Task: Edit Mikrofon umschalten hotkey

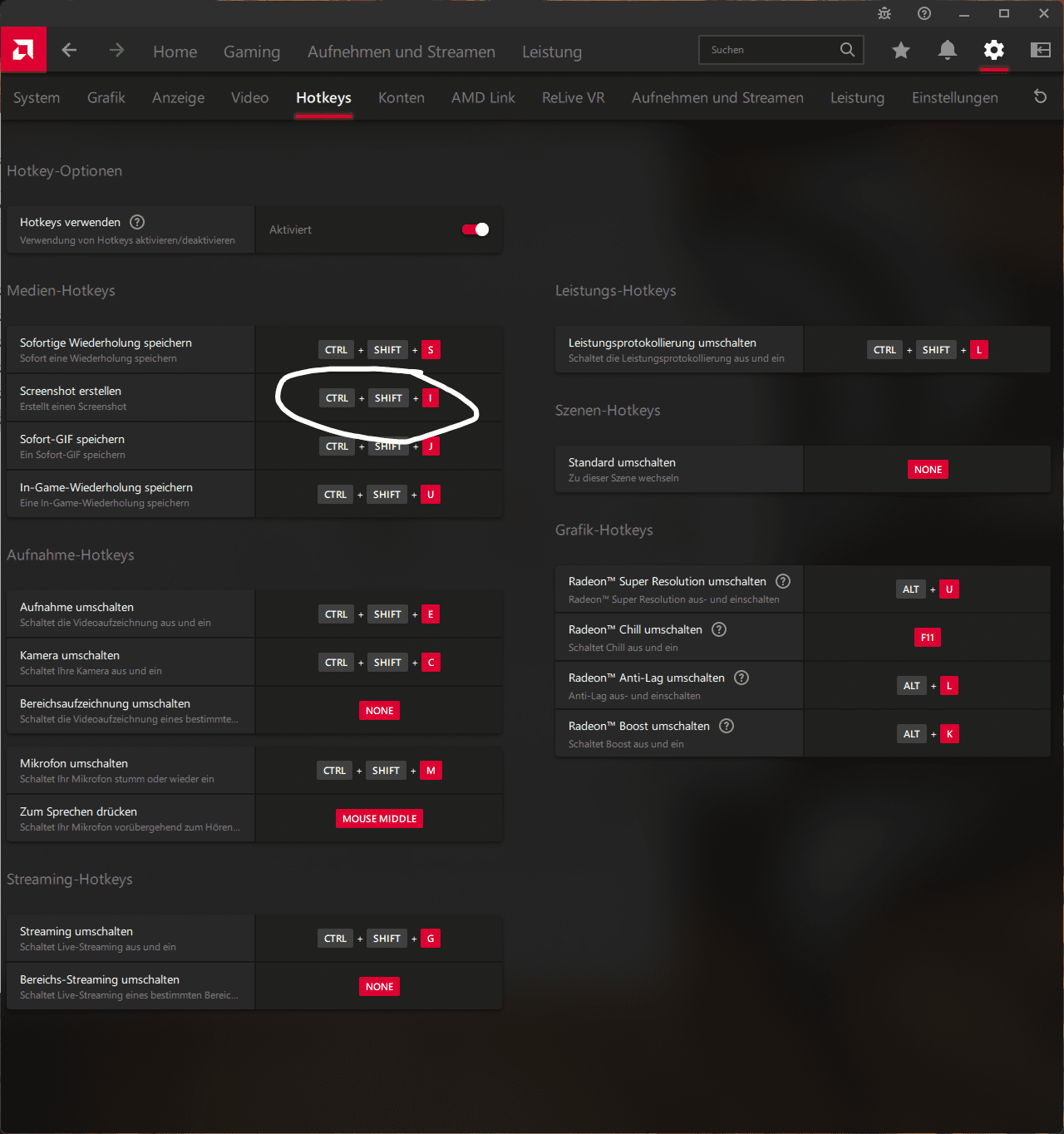Action: (379, 771)
